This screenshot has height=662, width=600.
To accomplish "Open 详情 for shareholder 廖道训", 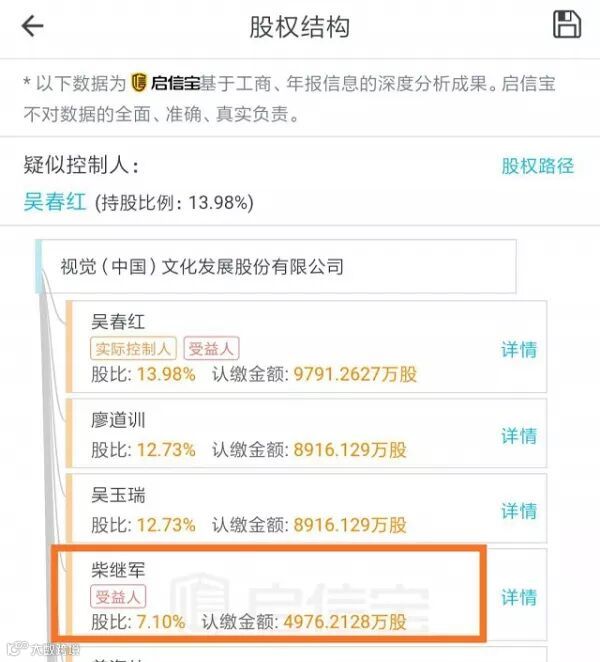I will (x=519, y=436).
